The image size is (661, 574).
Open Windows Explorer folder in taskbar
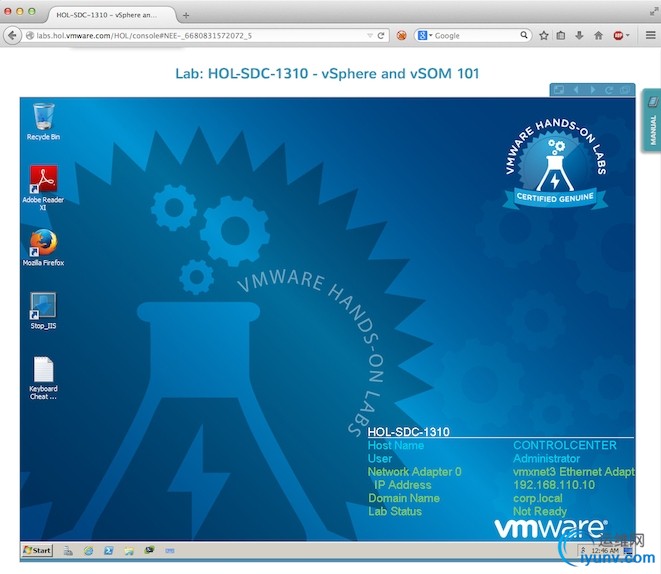(x=129, y=550)
